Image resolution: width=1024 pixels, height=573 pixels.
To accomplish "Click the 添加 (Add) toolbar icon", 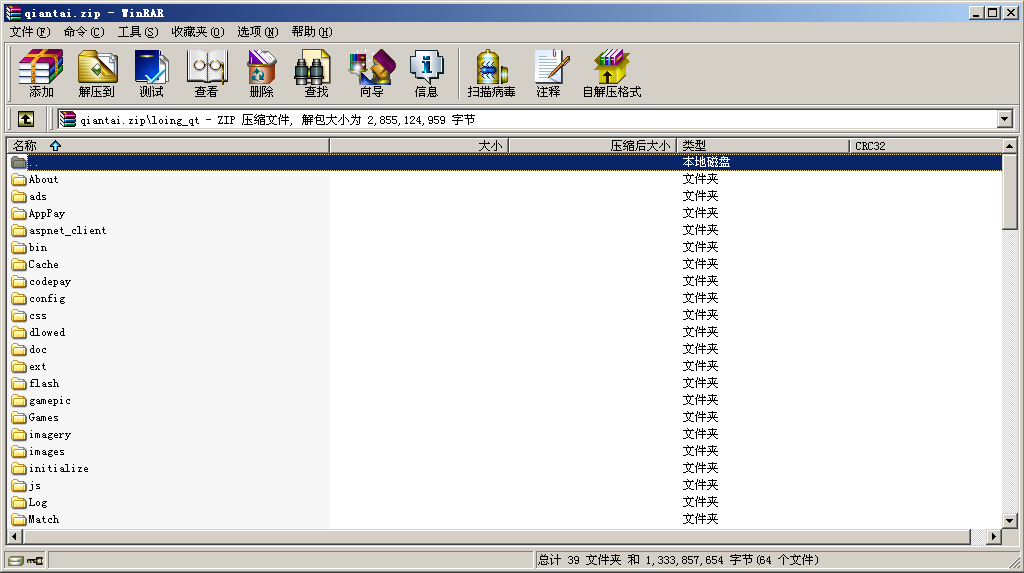I will [x=41, y=74].
